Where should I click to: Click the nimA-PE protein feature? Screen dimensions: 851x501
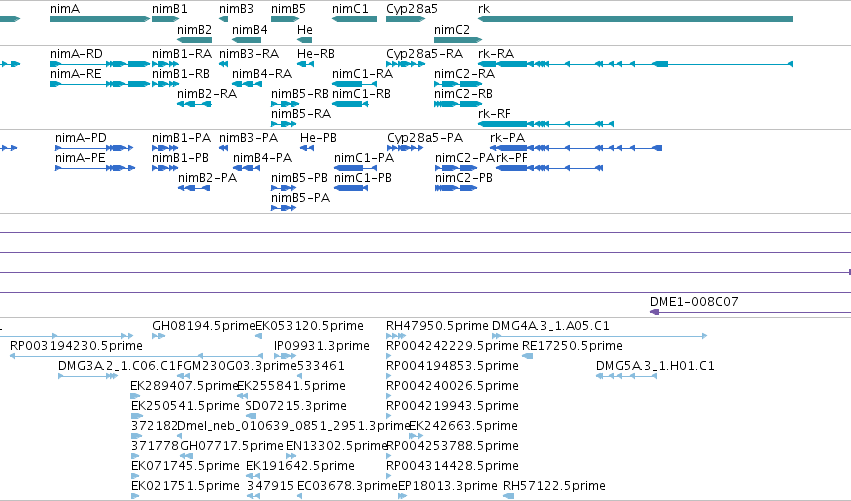(x=95, y=168)
